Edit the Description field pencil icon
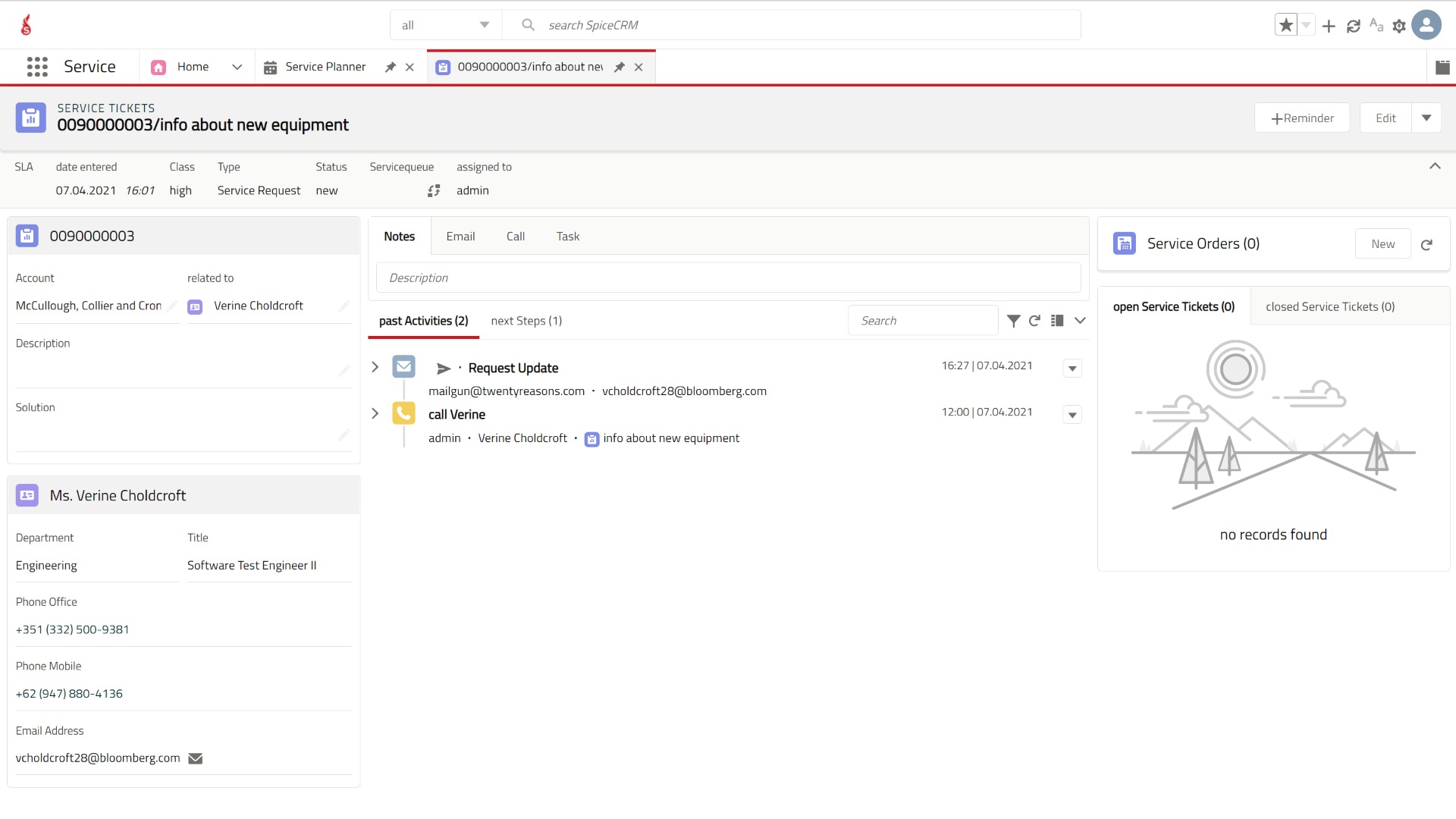The width and height of the screenshot is (1456, 819). pyautogui.click(x=344, y=370)
